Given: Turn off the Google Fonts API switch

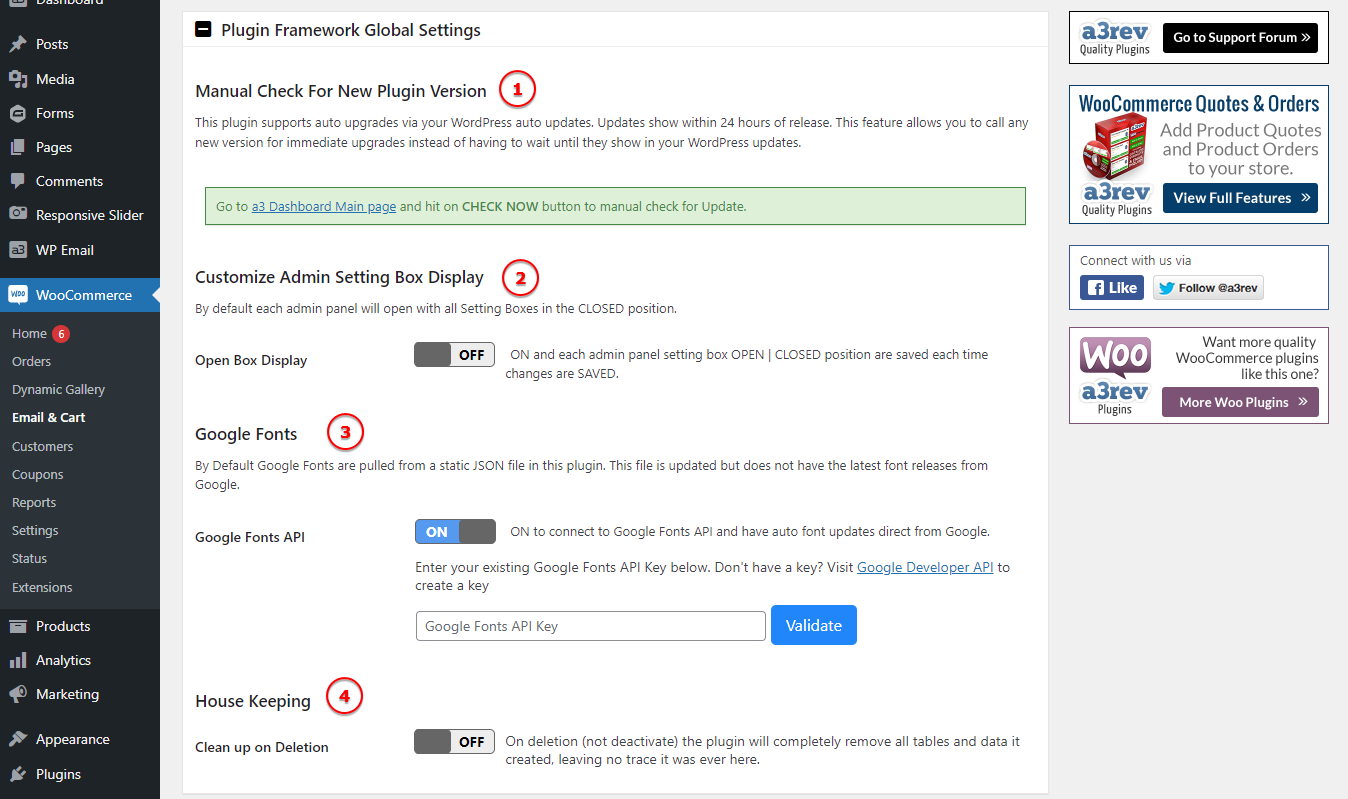Looking at the screenshot, I should click(x=455, y=532).
